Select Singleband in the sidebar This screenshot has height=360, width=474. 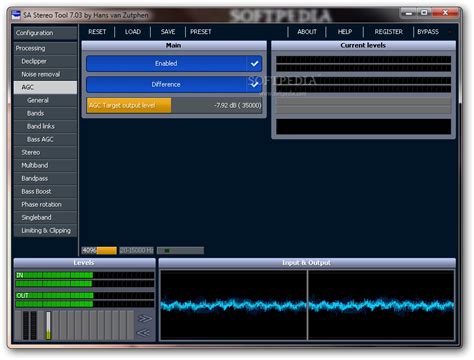[x=45, y=217]
